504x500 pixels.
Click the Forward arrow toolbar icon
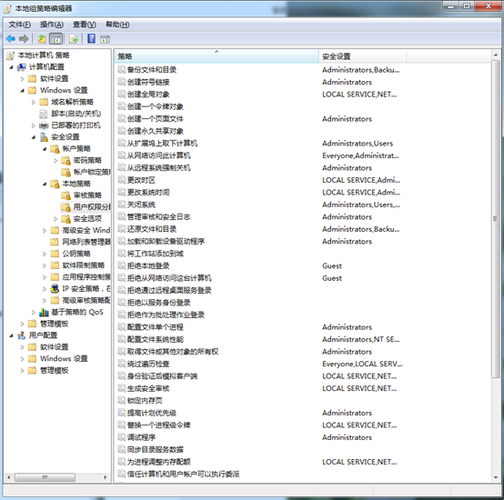click(x=24, y=39)
